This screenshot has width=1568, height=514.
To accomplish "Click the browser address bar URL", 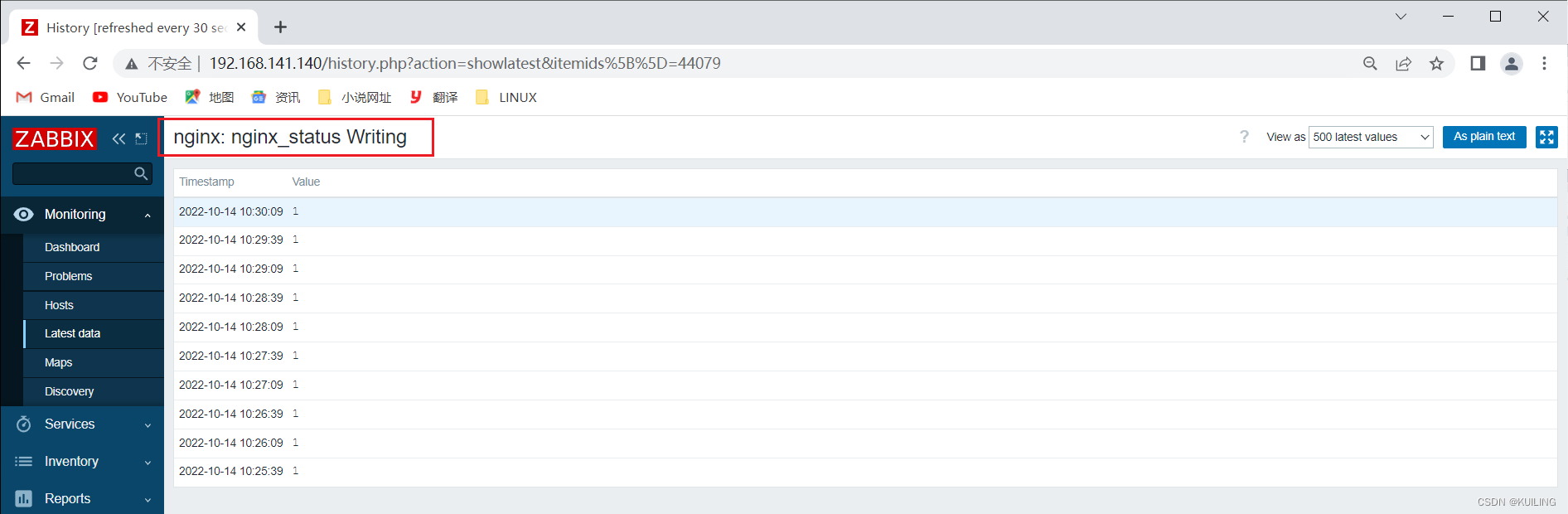I will click(465, 63).
